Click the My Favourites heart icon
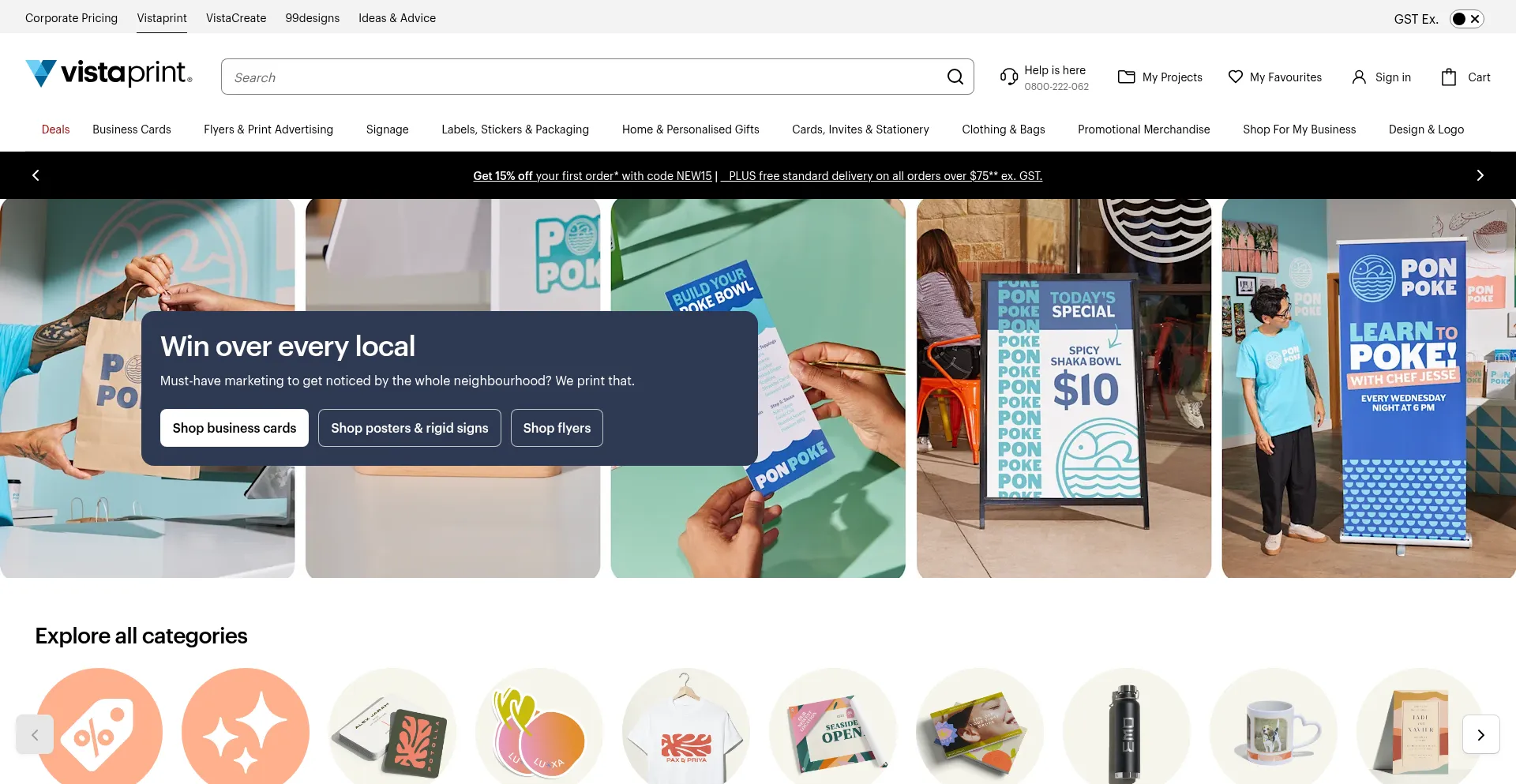The width and height of the screenshot is (1516, 784). pyautogui.click(x=1235, y=77)
